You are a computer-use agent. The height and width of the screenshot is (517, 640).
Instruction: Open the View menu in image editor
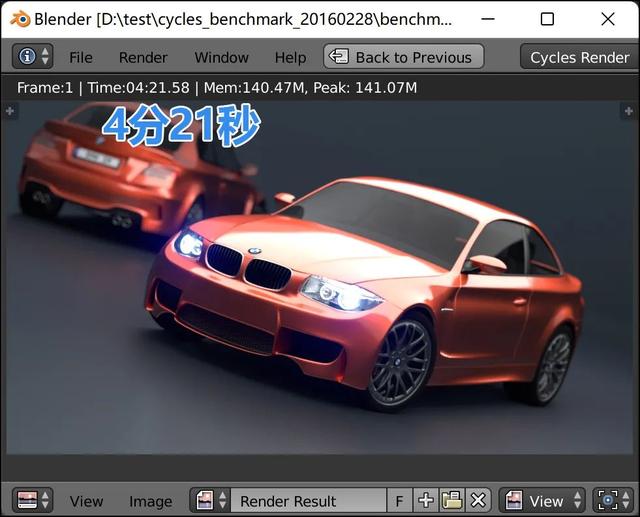click(86, 501)
